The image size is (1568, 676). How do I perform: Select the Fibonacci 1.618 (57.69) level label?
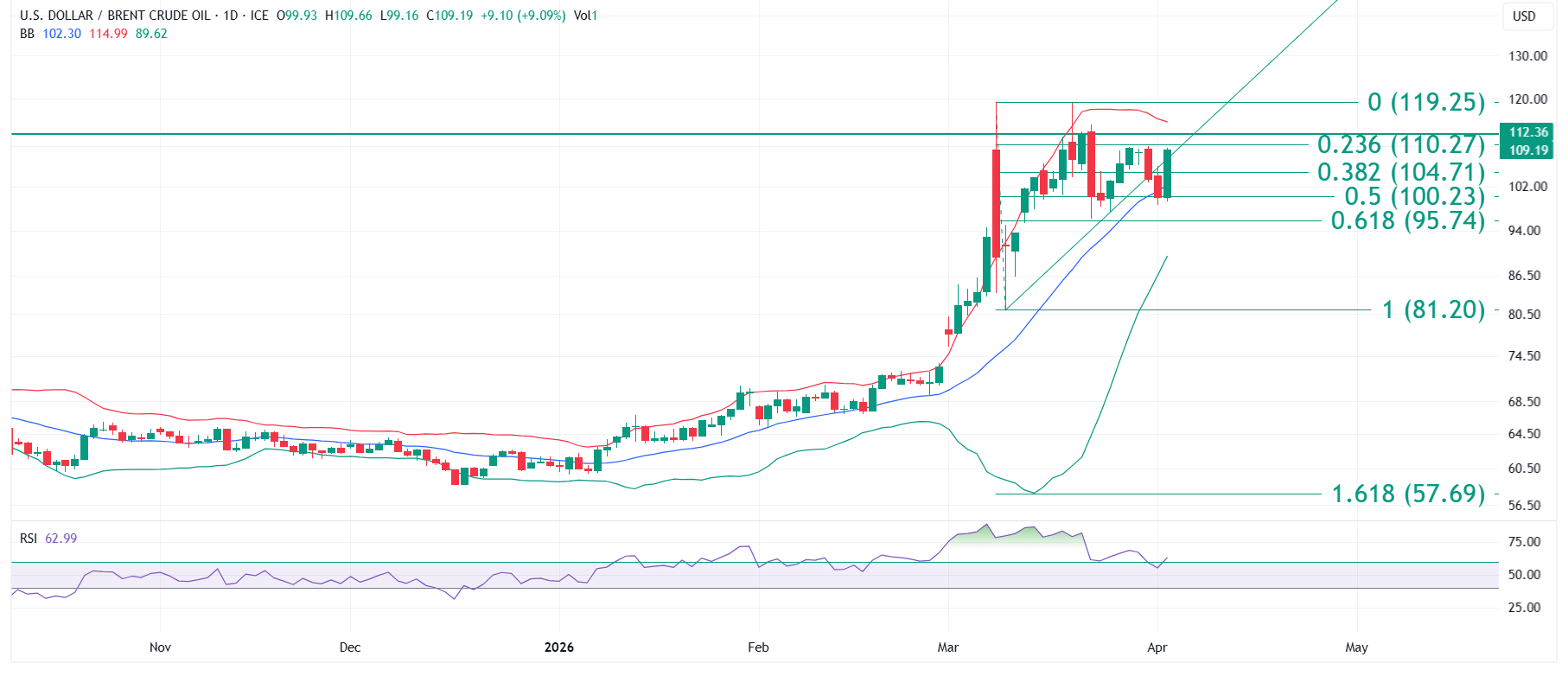click(1407, 494)
